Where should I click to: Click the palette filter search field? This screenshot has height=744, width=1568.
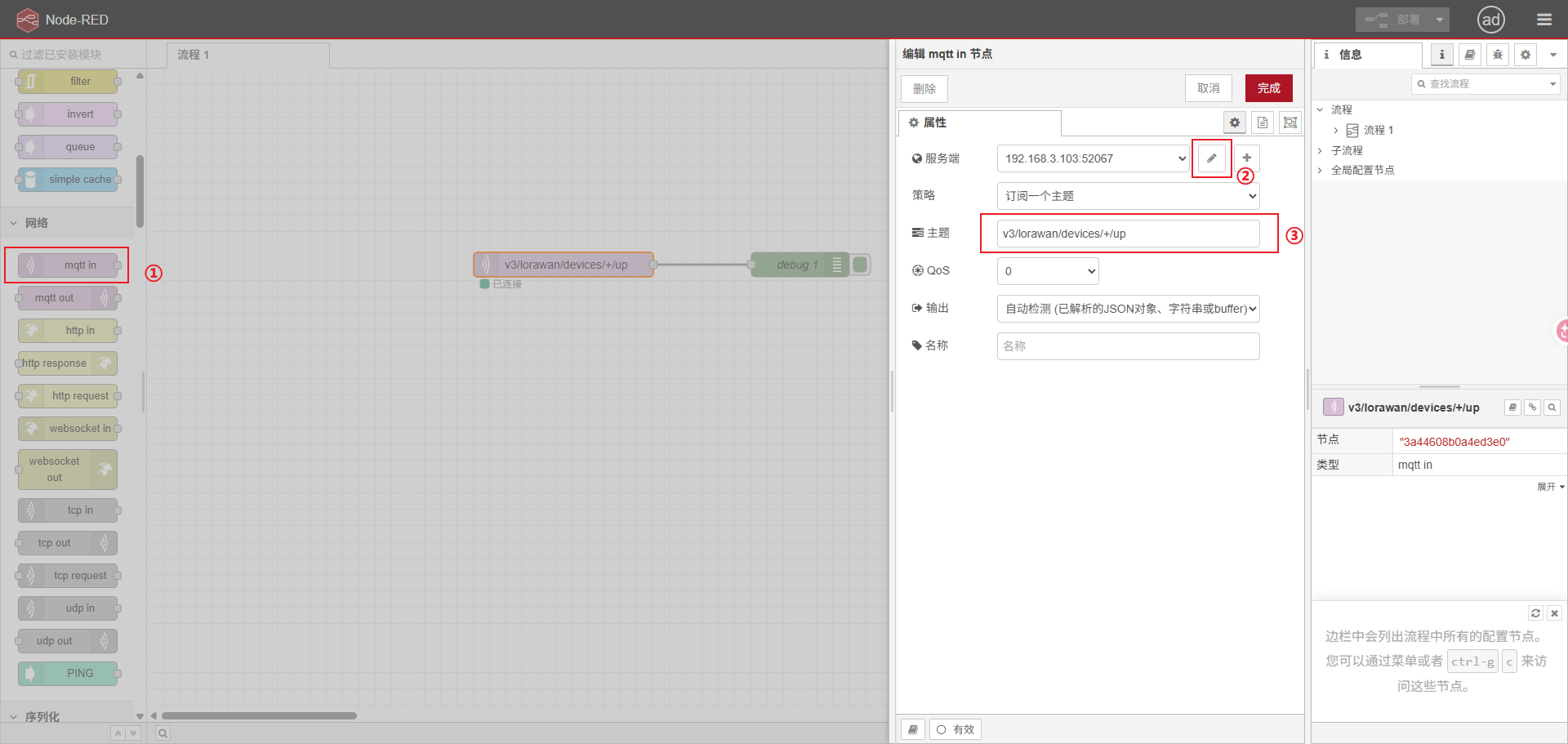[73, 55]
